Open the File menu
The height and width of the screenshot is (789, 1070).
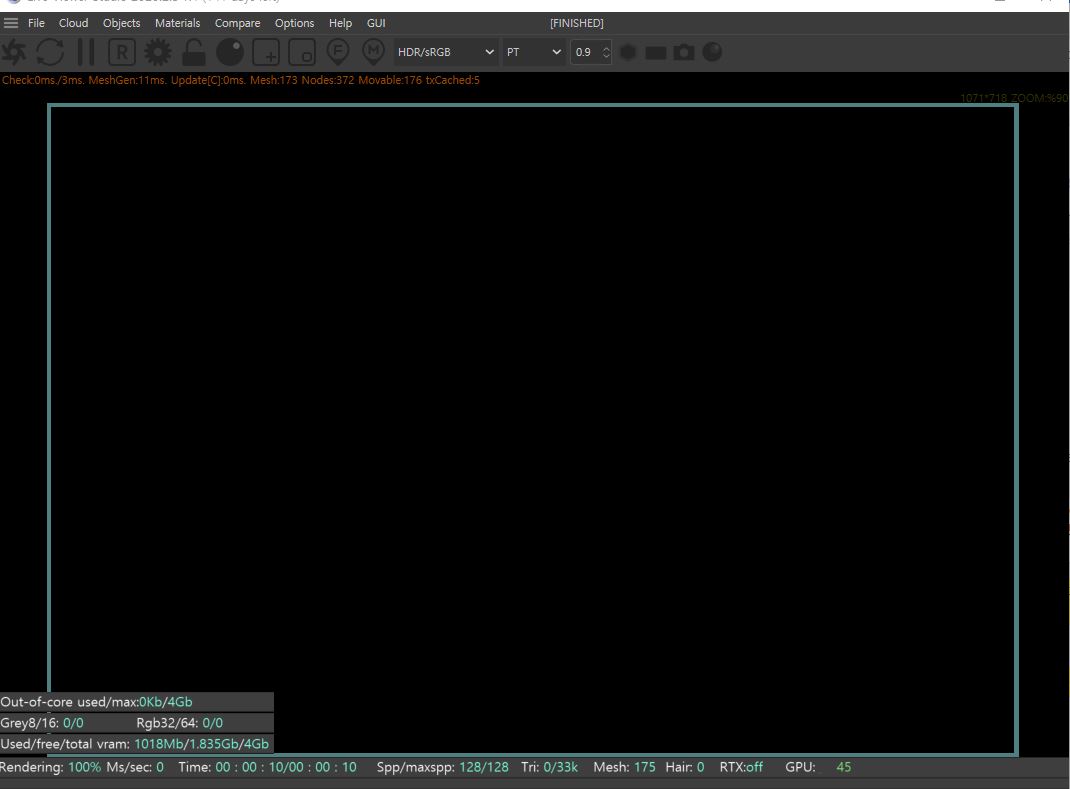coord(36,23)
